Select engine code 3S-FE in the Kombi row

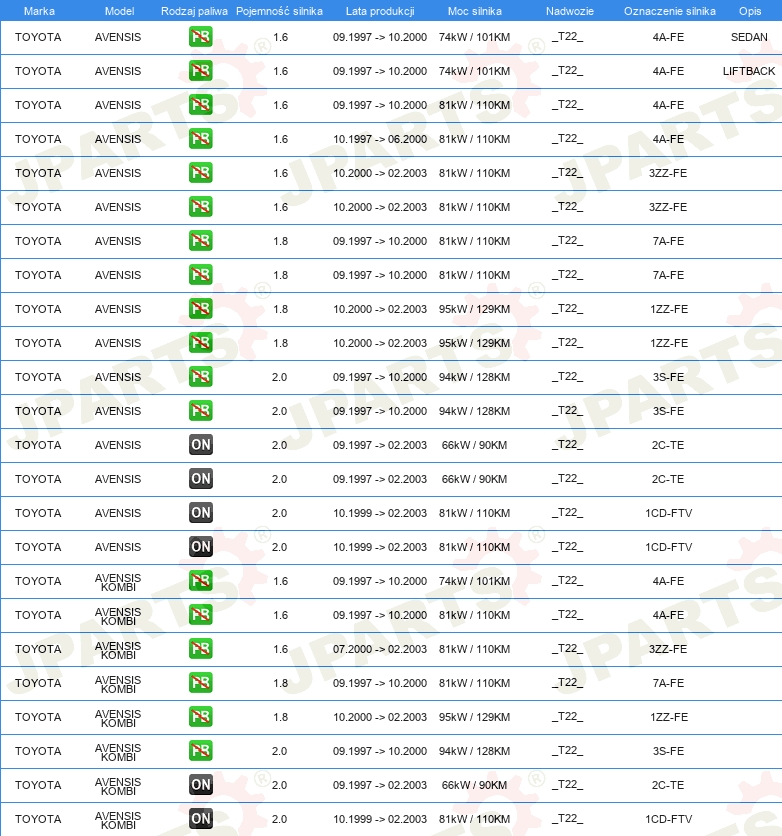point(668,751)
